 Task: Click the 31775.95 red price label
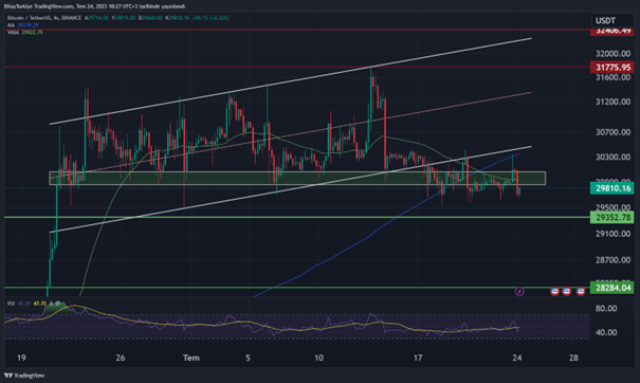pos(612,67)
